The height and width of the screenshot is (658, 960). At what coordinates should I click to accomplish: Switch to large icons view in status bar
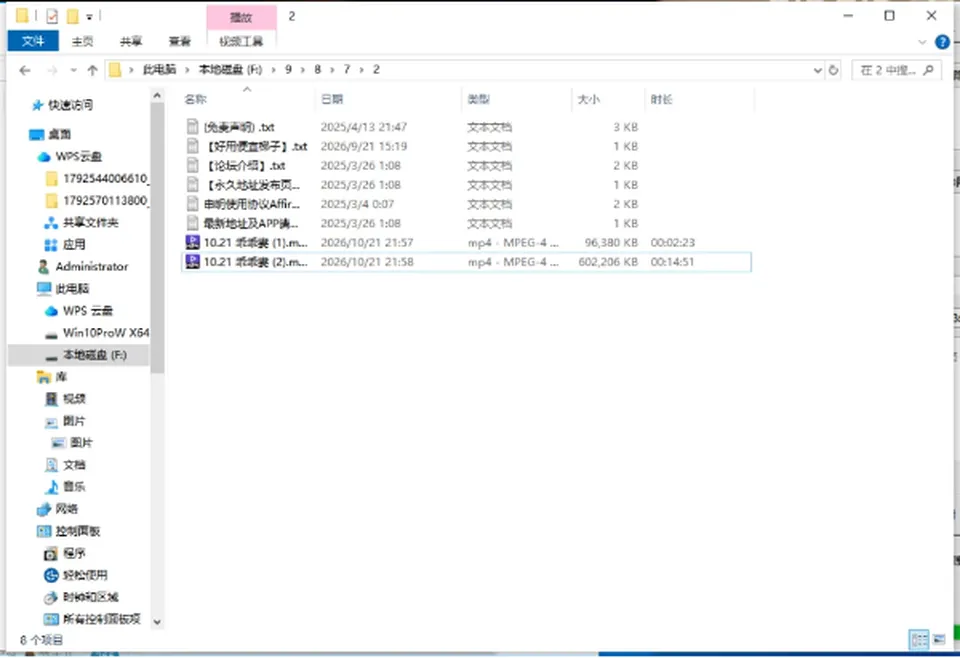tap(939, 640)
